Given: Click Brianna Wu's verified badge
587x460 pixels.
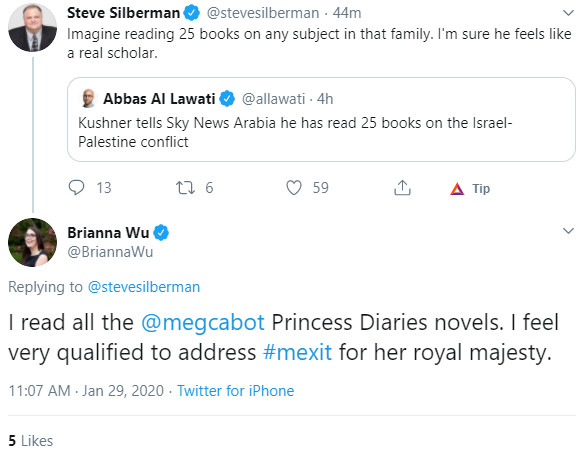Looking at the screenshot, I should 161,233.
